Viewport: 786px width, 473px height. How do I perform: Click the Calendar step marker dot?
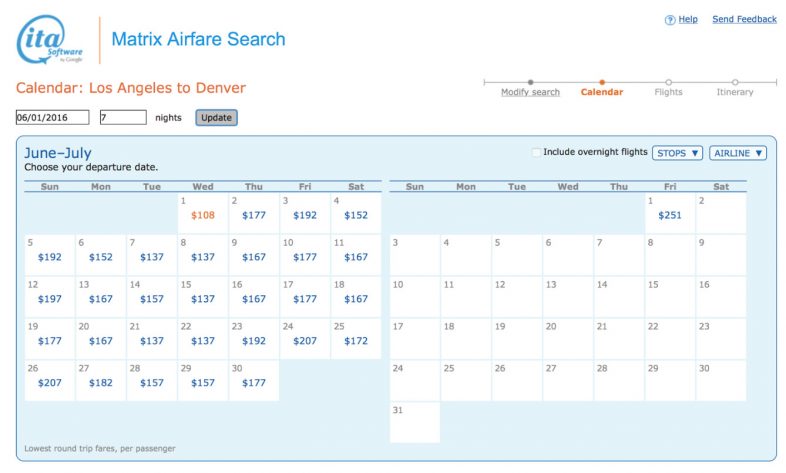(601, 82)
